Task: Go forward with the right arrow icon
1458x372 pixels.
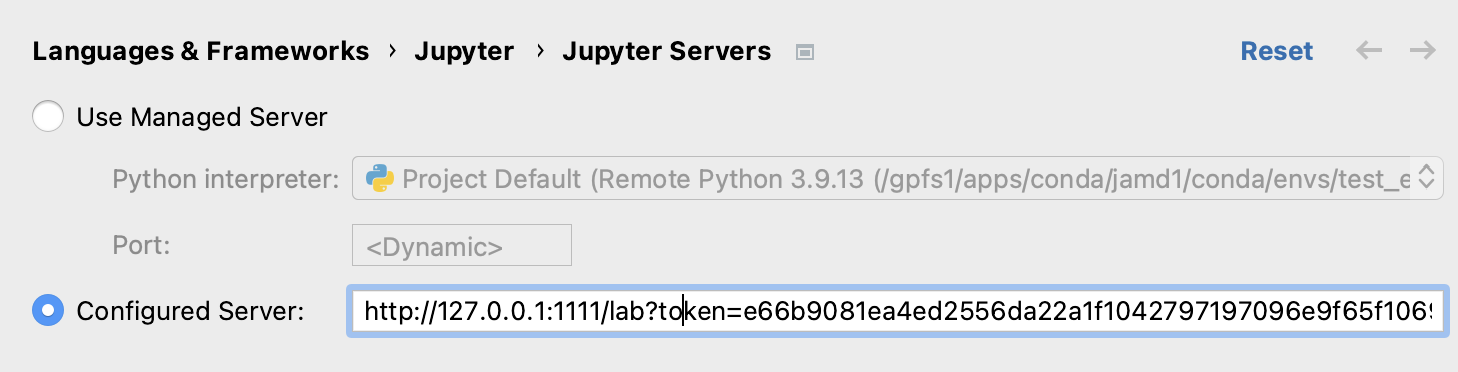Action: point(1422,51)
